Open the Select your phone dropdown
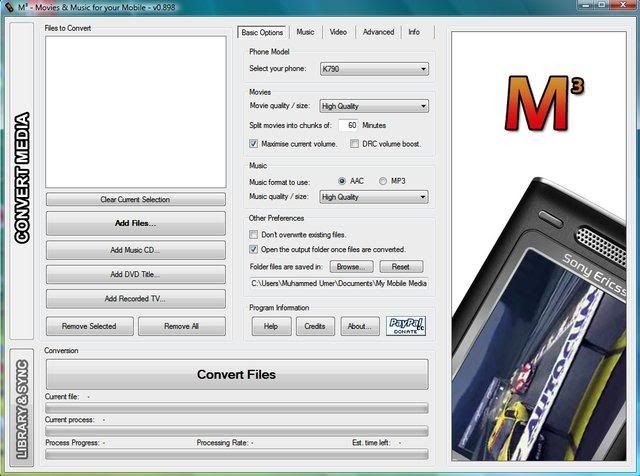 click(374, 69)
